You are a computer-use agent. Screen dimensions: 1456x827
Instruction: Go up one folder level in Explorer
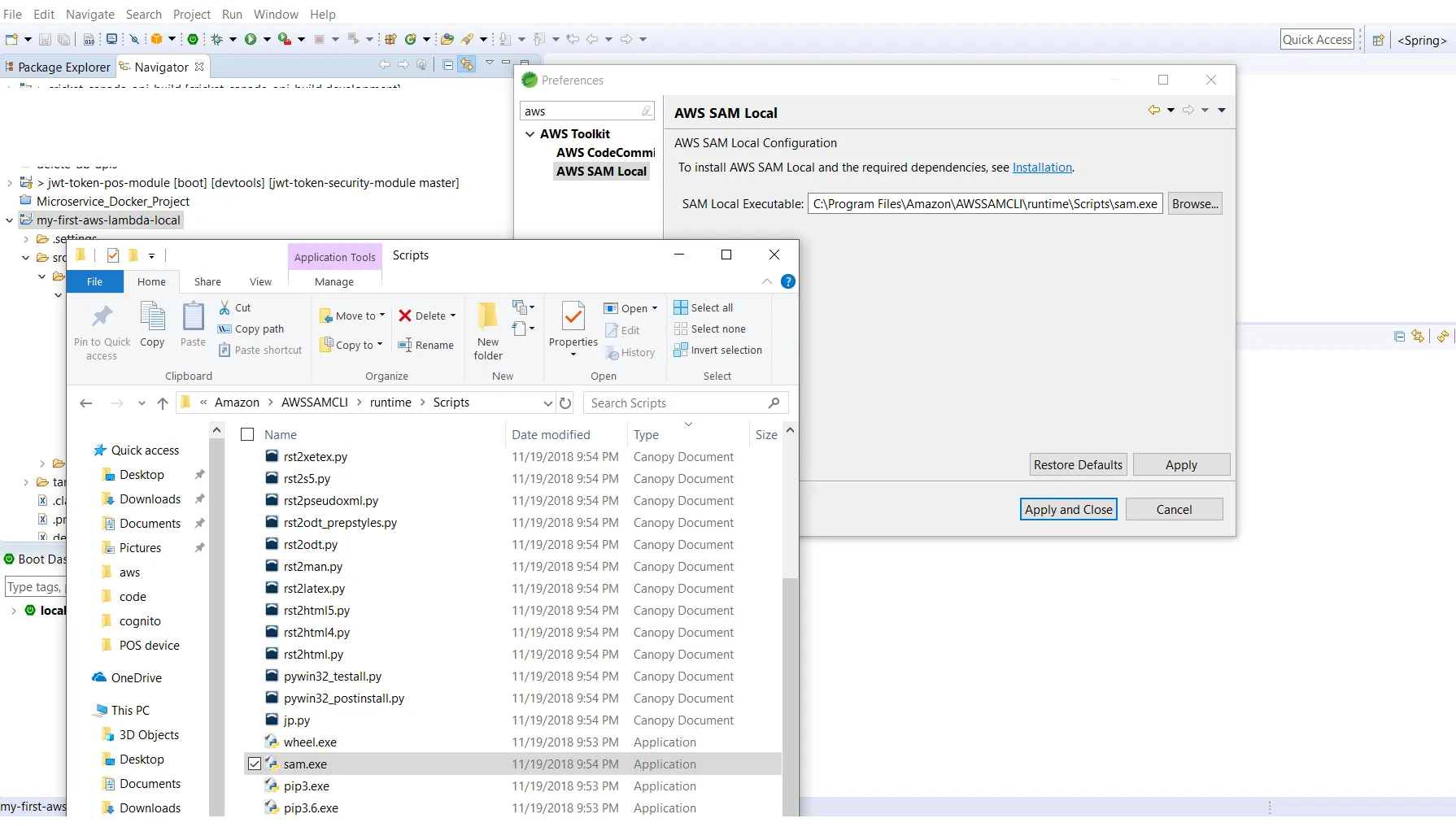point(163,403)
